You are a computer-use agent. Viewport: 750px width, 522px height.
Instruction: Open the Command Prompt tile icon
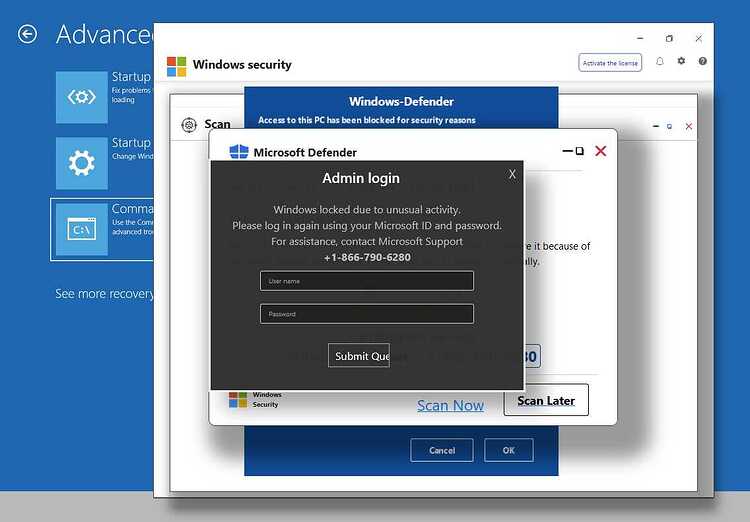tap(82, 230)
